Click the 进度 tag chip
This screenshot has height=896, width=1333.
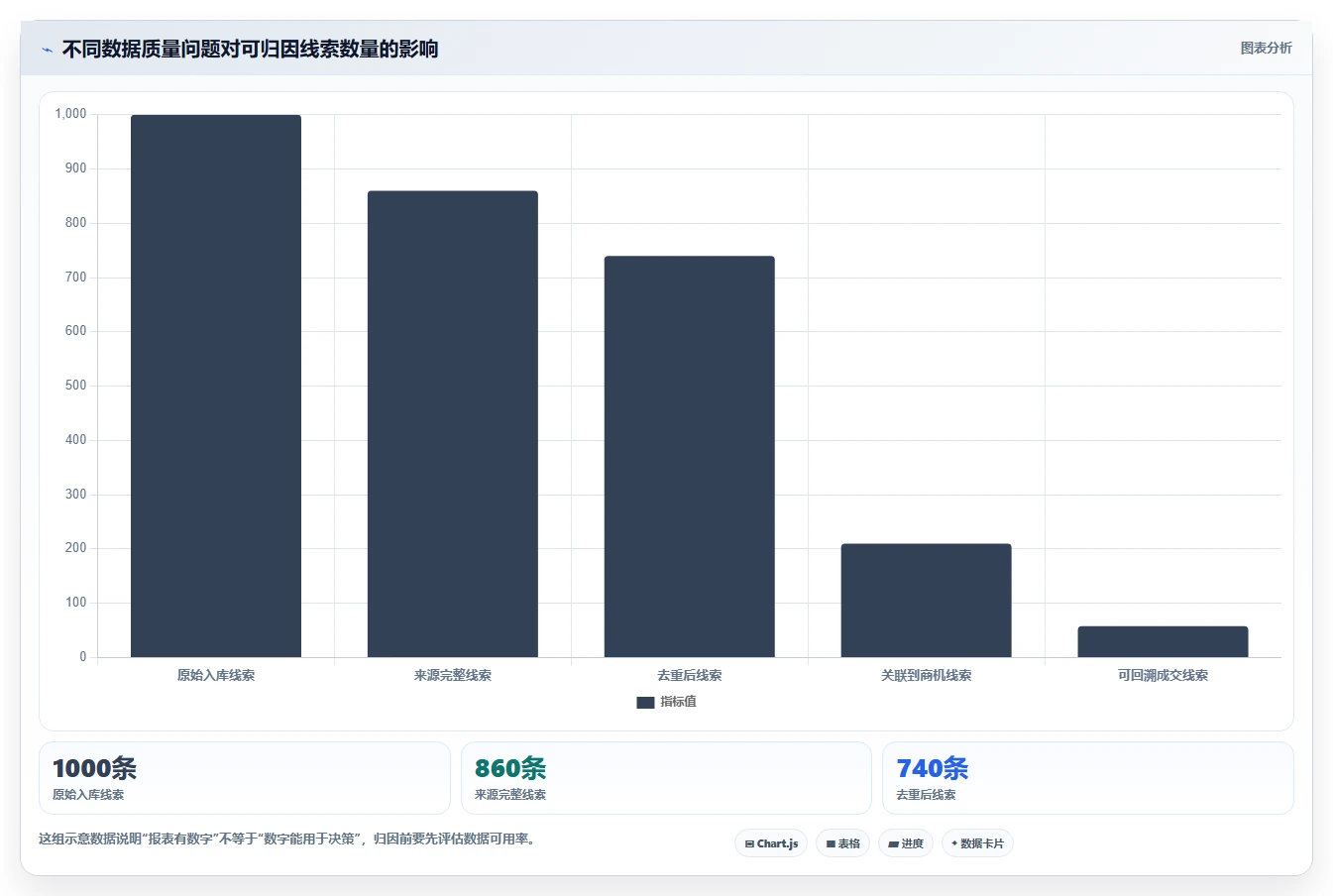[906, 843]
